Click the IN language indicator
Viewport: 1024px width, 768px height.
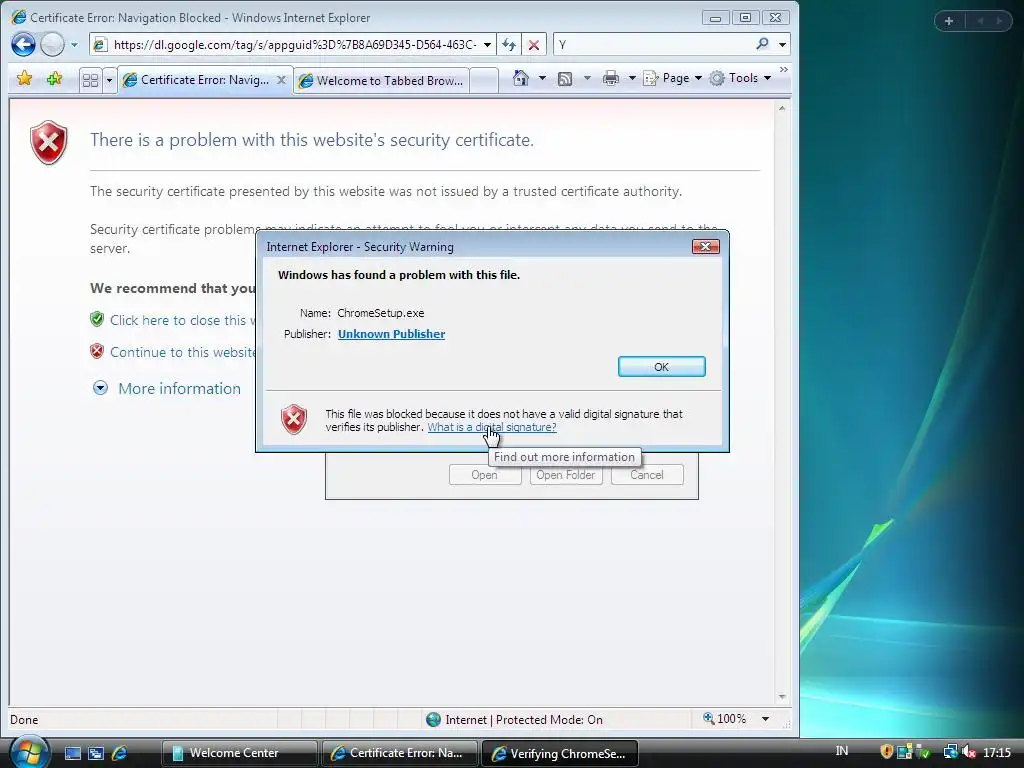[842, 751]
